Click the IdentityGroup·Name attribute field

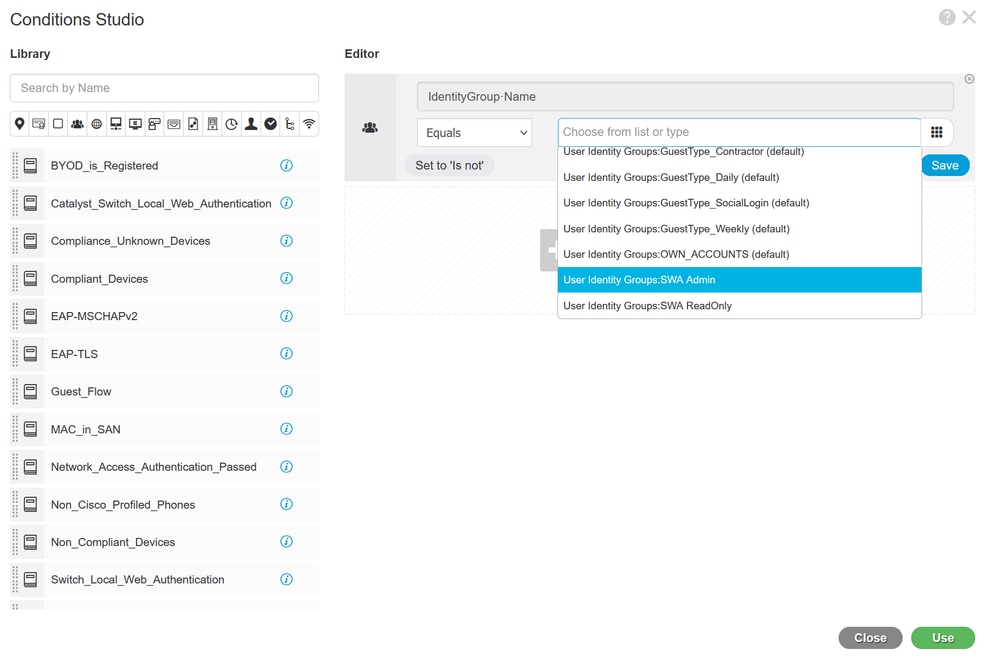[x=686, y=97]
